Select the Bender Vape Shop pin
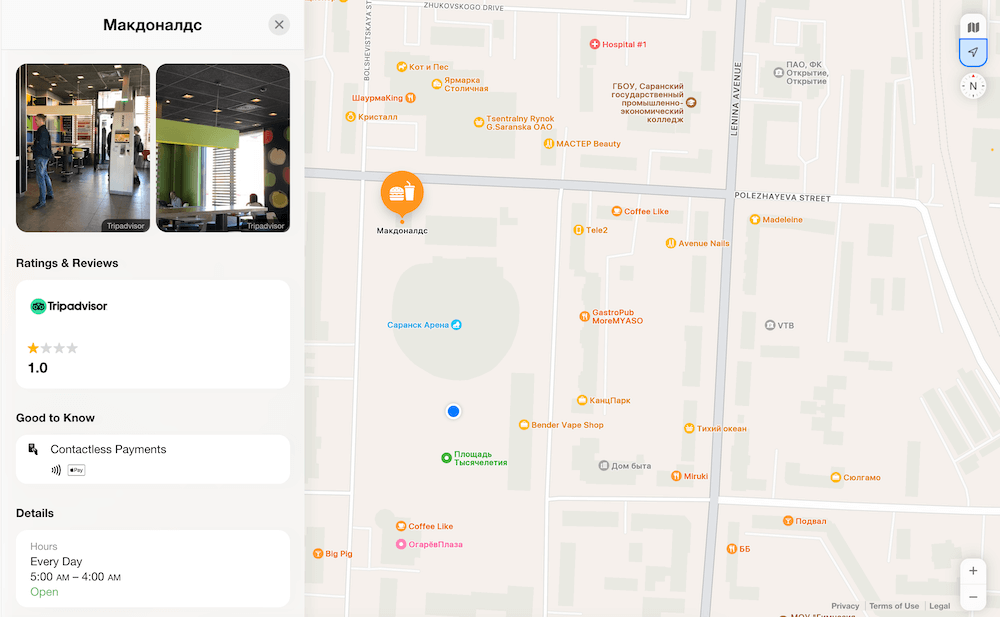The height and width of the screenshot is (617, 1000). click(x=524, y=424)
